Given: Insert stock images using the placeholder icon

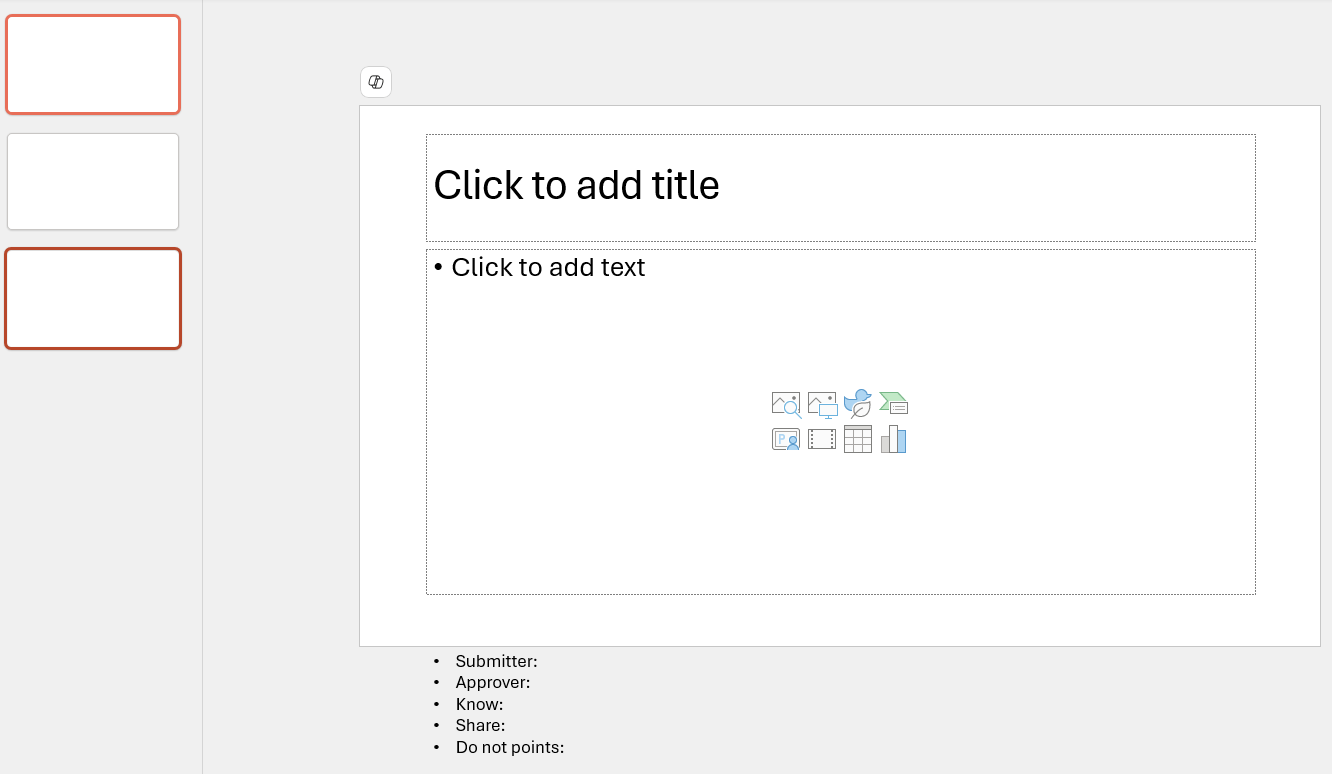Looking at the screenshot, I should 785,402.
